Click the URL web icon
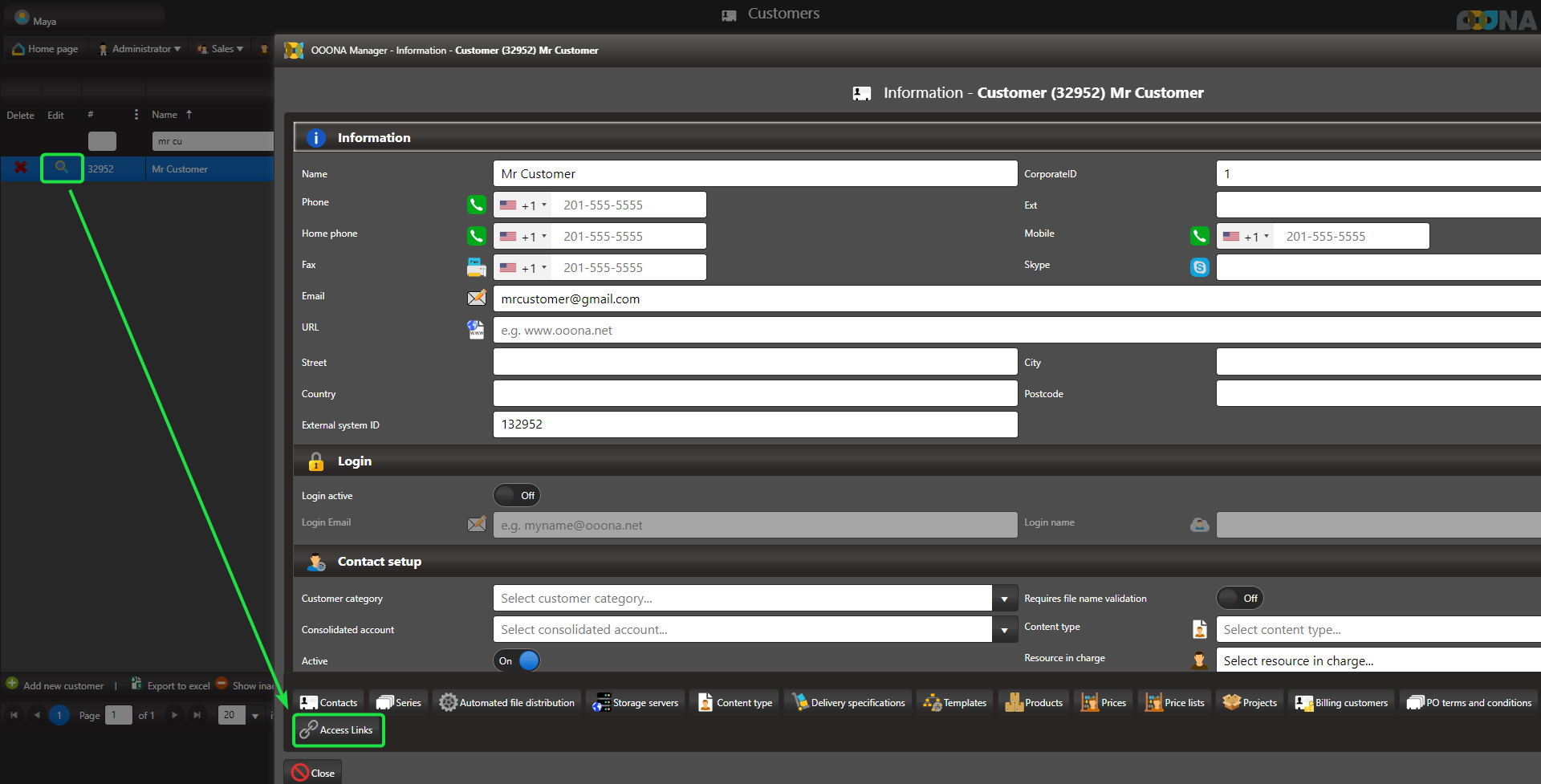The height and width of the screenshot is (784, 1541). (x=476, y=330)
